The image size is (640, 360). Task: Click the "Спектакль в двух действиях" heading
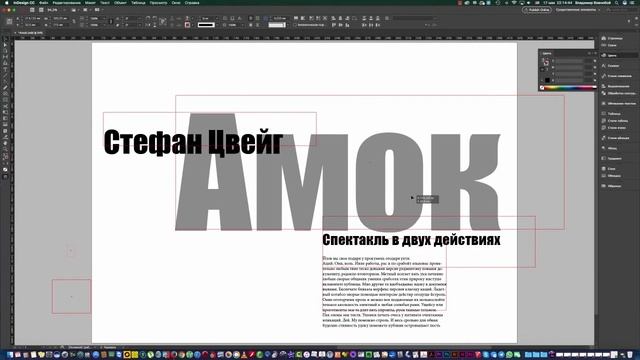[x=411, y=240]
